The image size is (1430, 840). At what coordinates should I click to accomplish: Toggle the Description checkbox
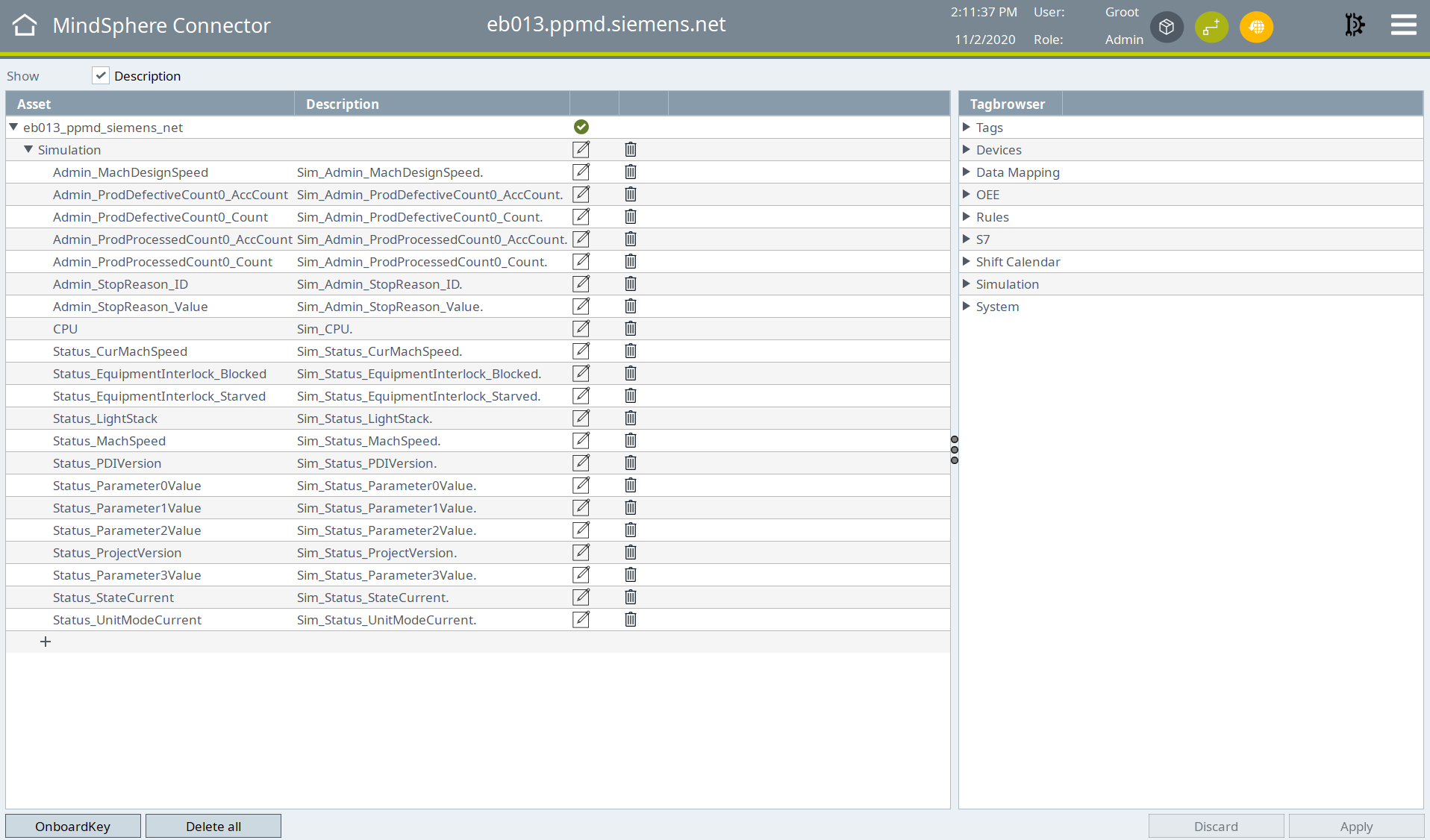tap(101, 75)
